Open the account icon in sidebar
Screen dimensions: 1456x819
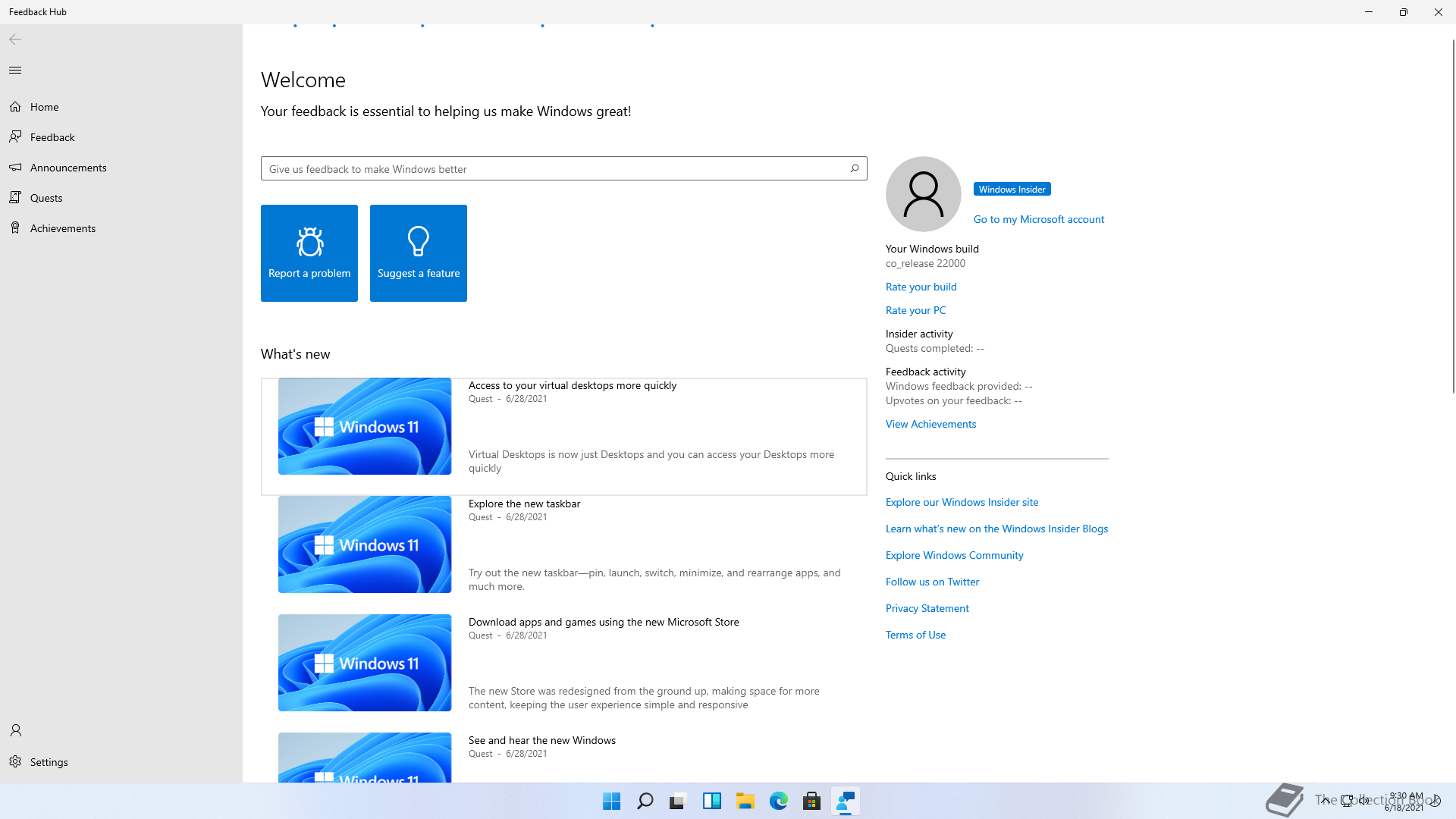[x=15, y=730]
